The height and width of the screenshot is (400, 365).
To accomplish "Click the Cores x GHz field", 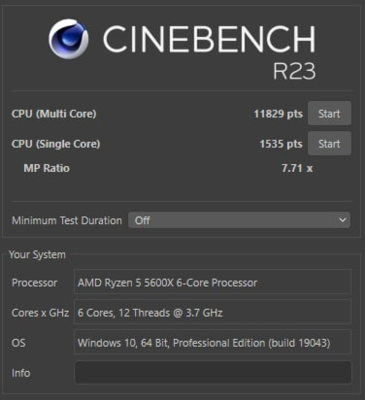I will 213,312.
